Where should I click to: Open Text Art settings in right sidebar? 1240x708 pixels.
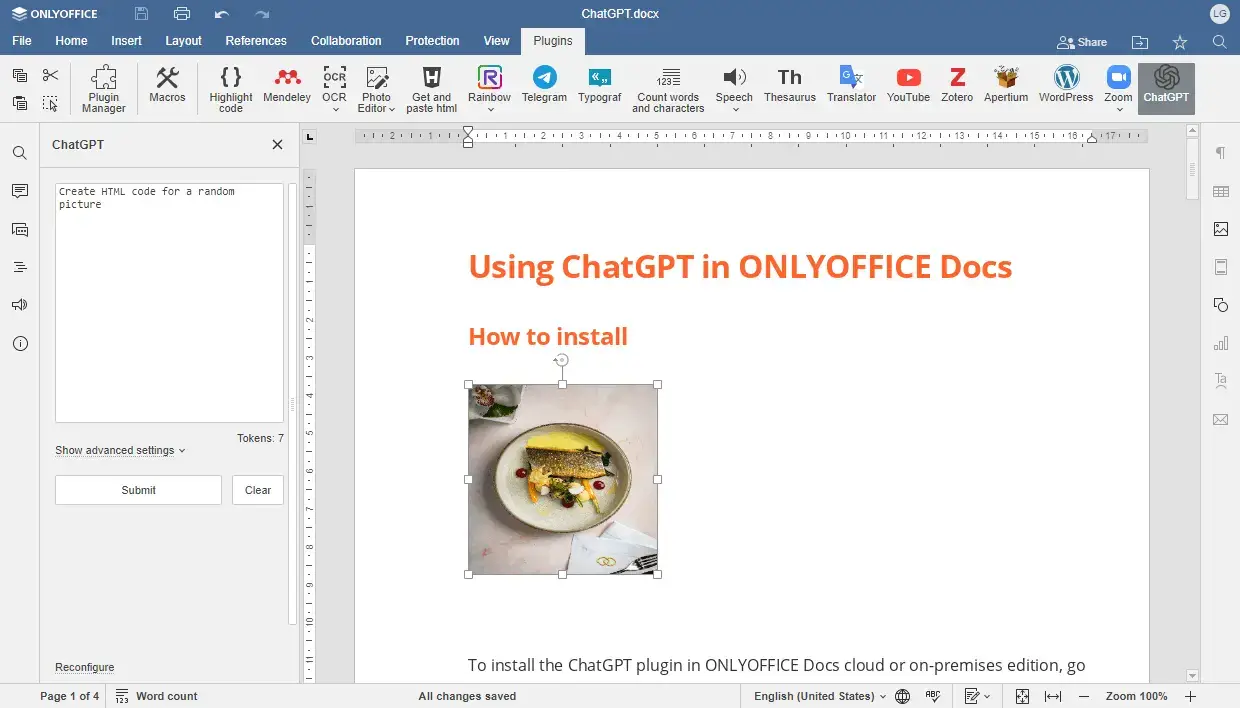1220,381
